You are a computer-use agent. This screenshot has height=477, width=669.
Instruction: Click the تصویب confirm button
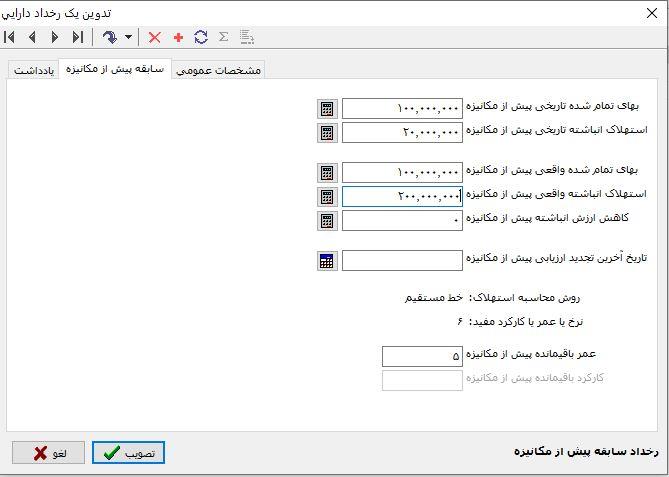tap(128, 453)
